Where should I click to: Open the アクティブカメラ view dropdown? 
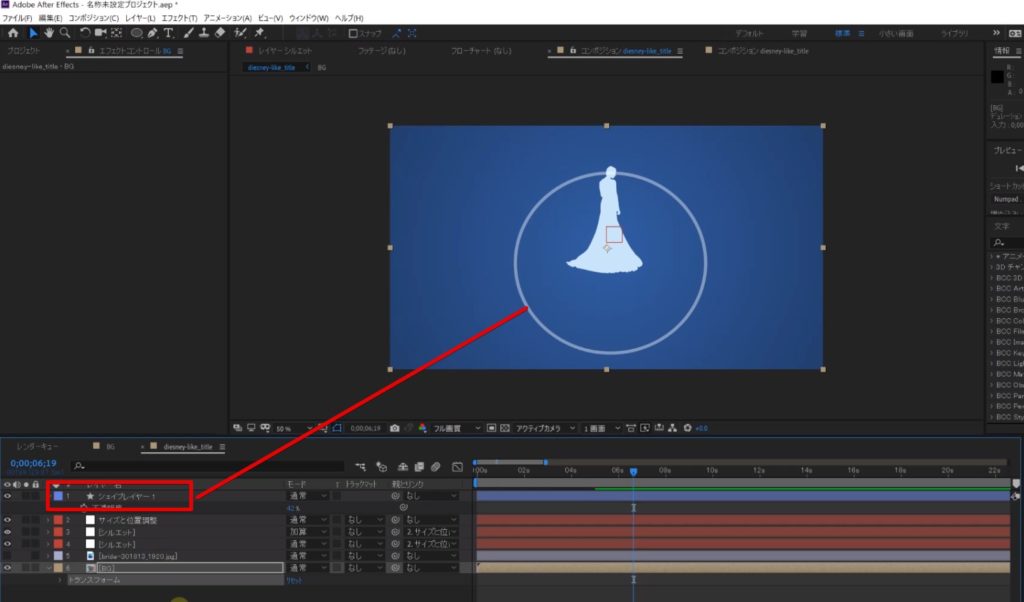(545, 429)
